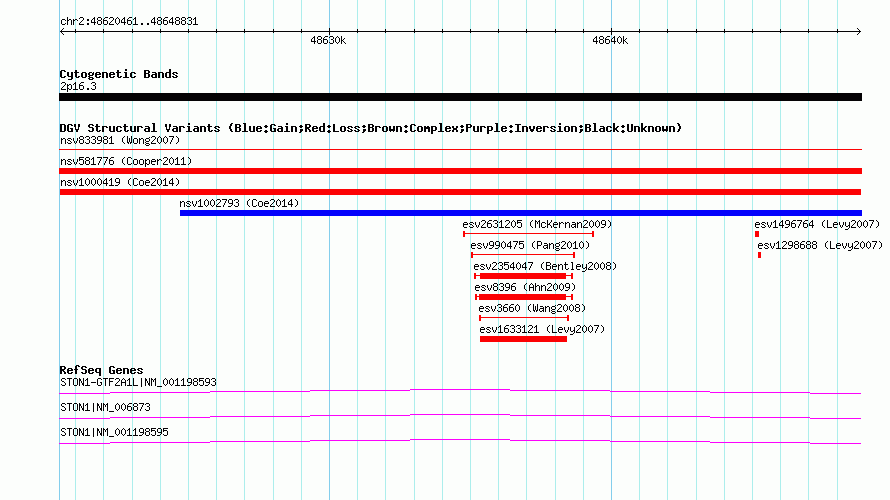
Task: Select the esv2354047 red variant bar
Action: pos(523,276)
